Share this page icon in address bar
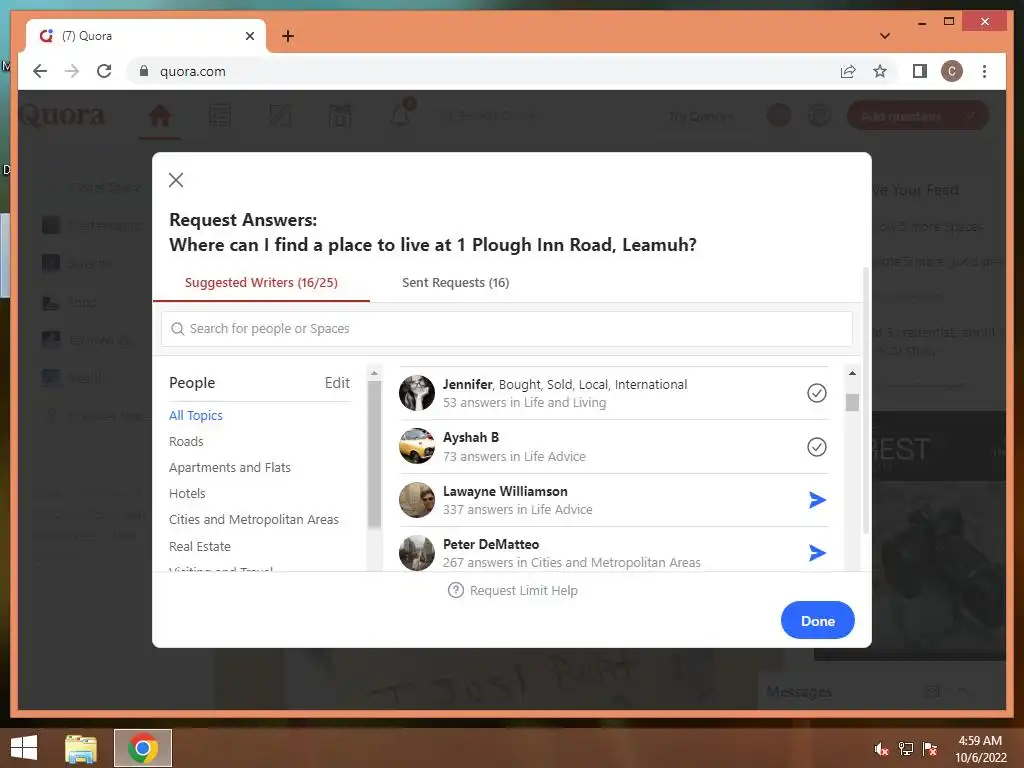 coord(848,71)
